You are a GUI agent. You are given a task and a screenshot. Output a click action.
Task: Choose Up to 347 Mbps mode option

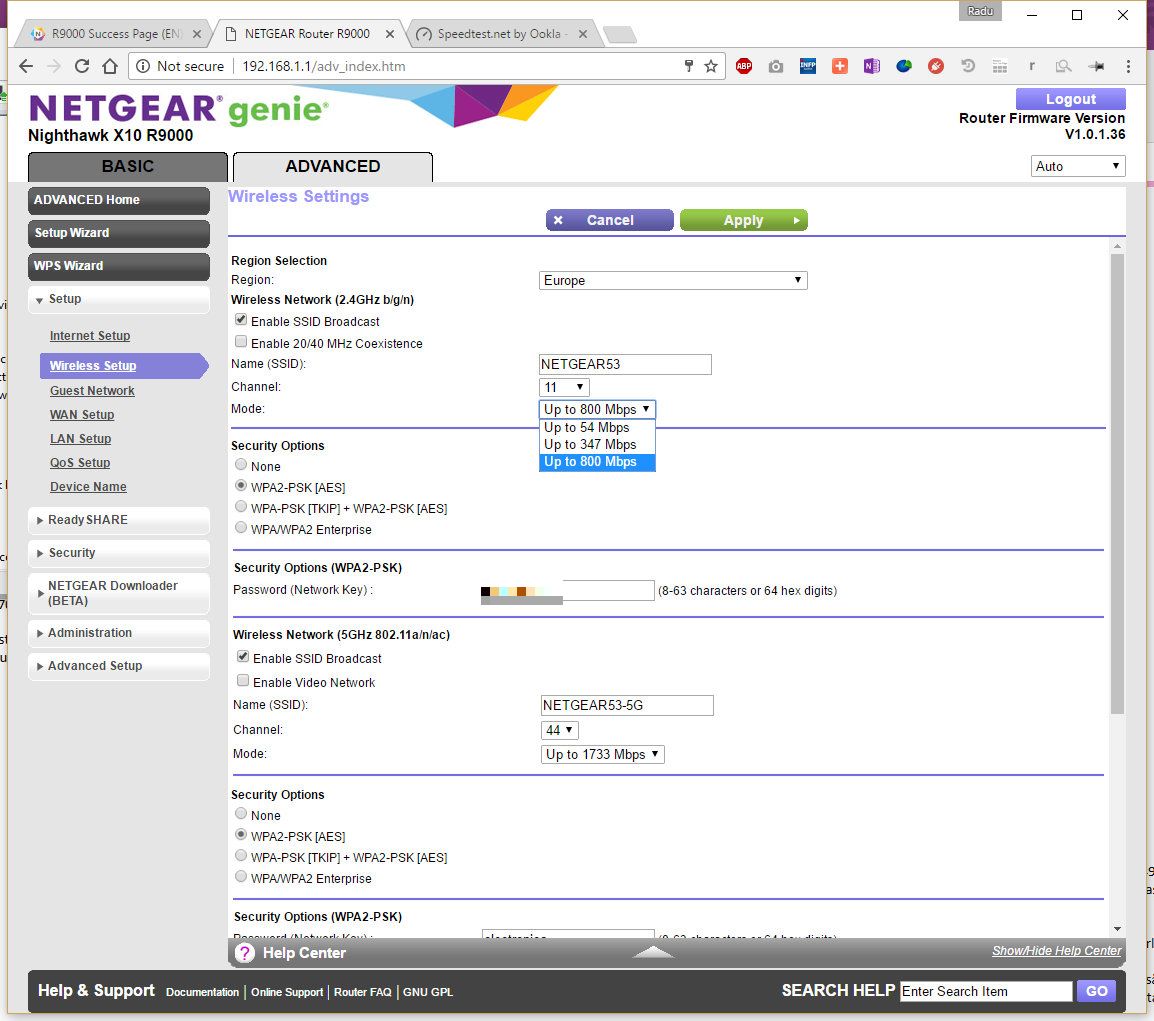click(590, 444)
